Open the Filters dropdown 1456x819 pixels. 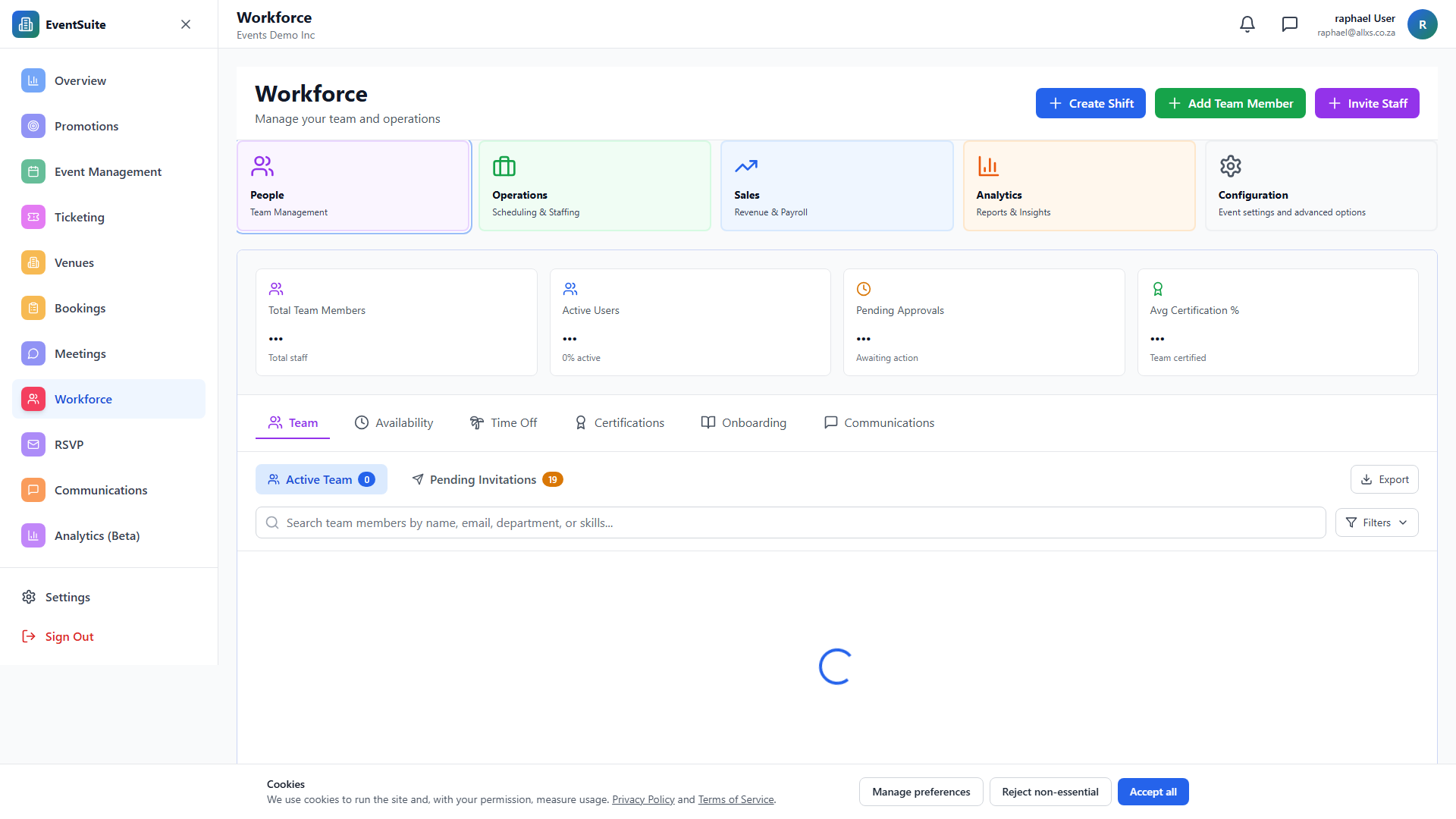click(1376, 522)
